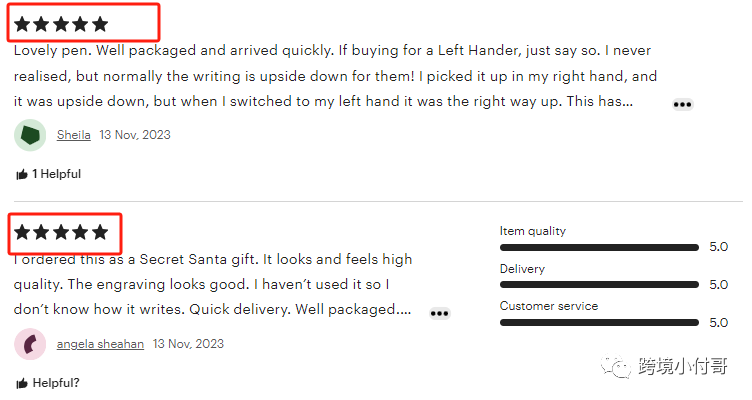Click the Item quality rating bar

click(x=599, y=247)
